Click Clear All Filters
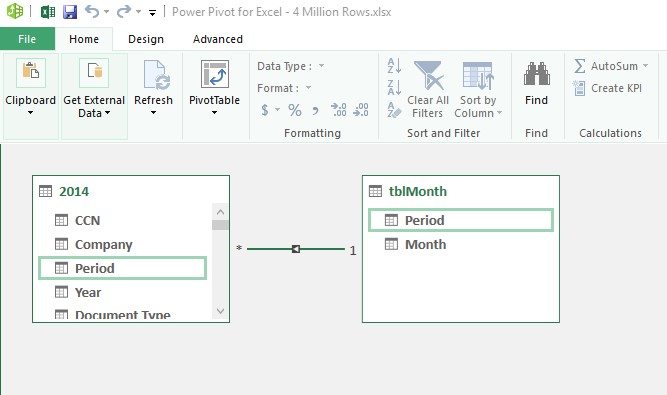Screen dimensions: 667x395 coord(428,89)
